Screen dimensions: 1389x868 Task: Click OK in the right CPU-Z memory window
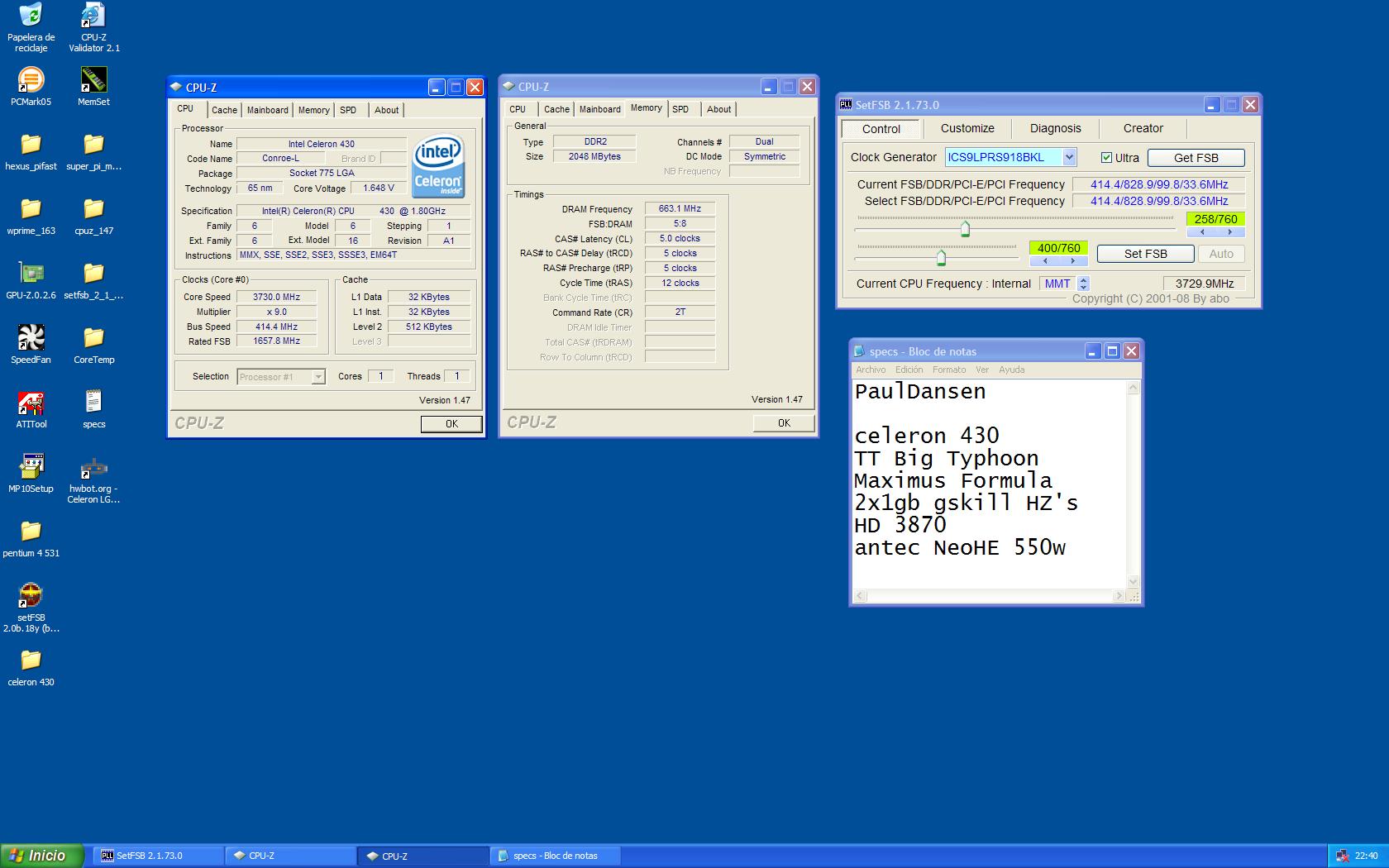pyautogui.click(x=784, y=423)
